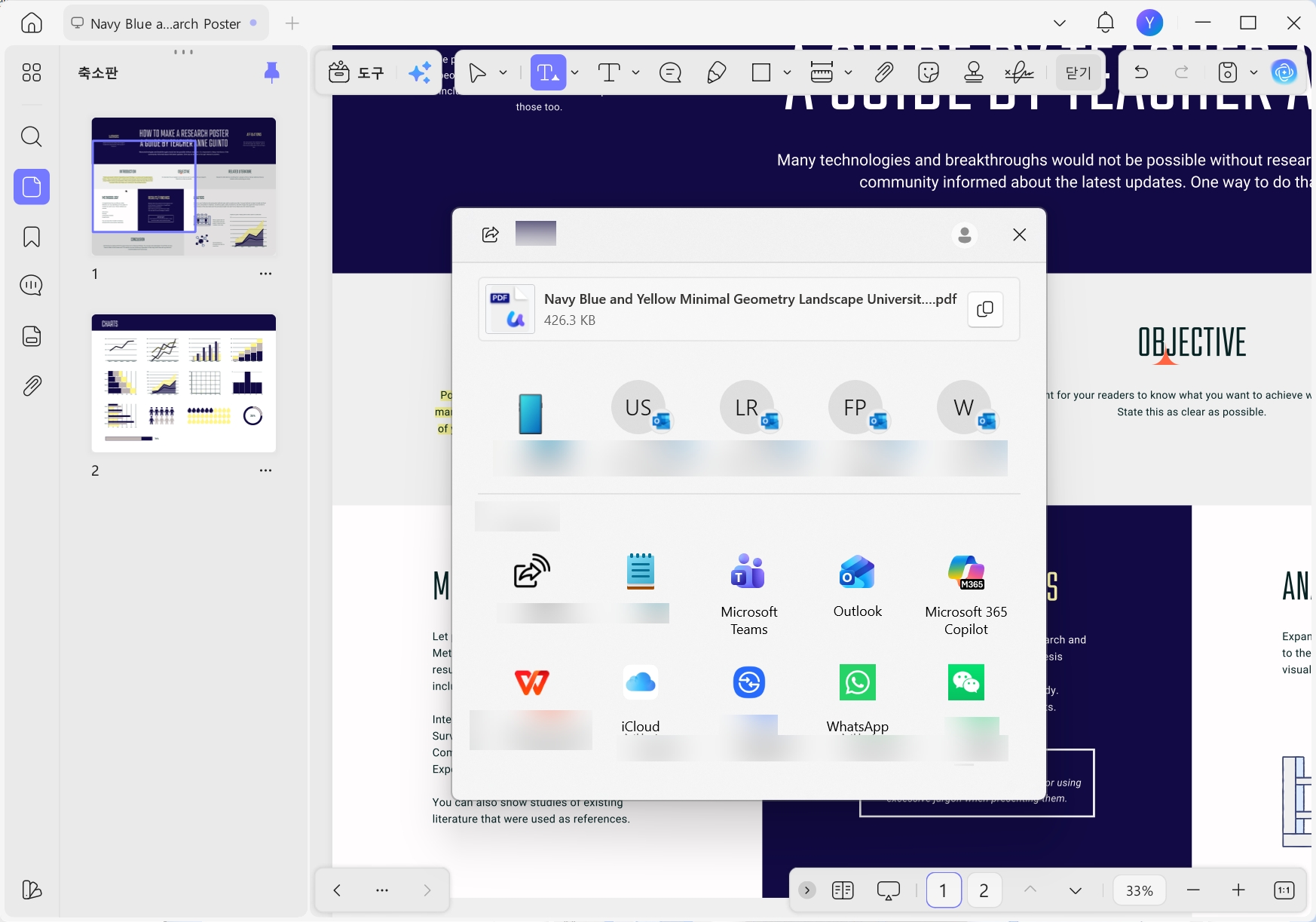The image size is (1316, 922).
Task: Select page 1 thumbnail
Action: [x=184, y=186]
